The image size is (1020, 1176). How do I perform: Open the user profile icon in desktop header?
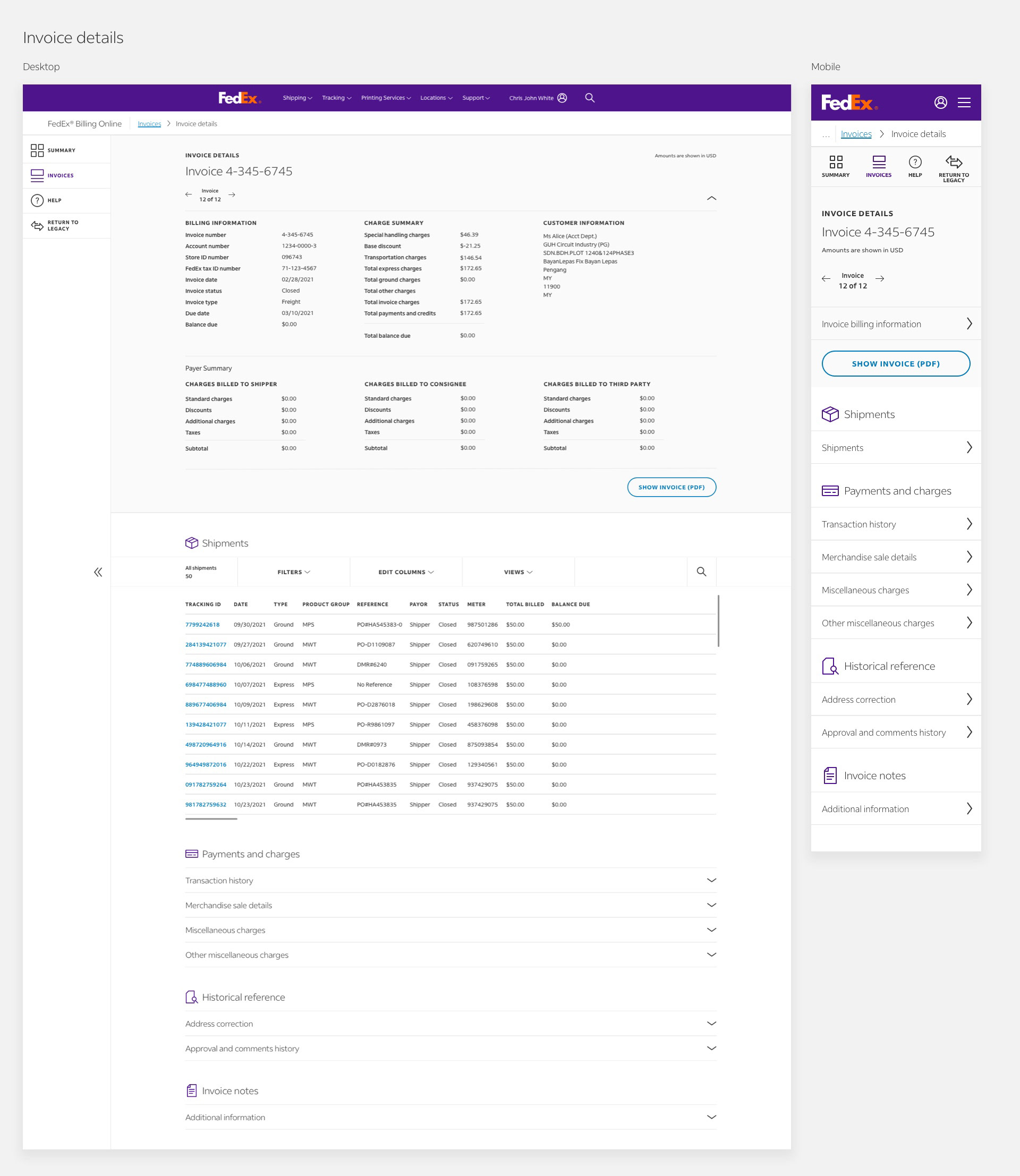pyautogui.click(x=562, y=98)
